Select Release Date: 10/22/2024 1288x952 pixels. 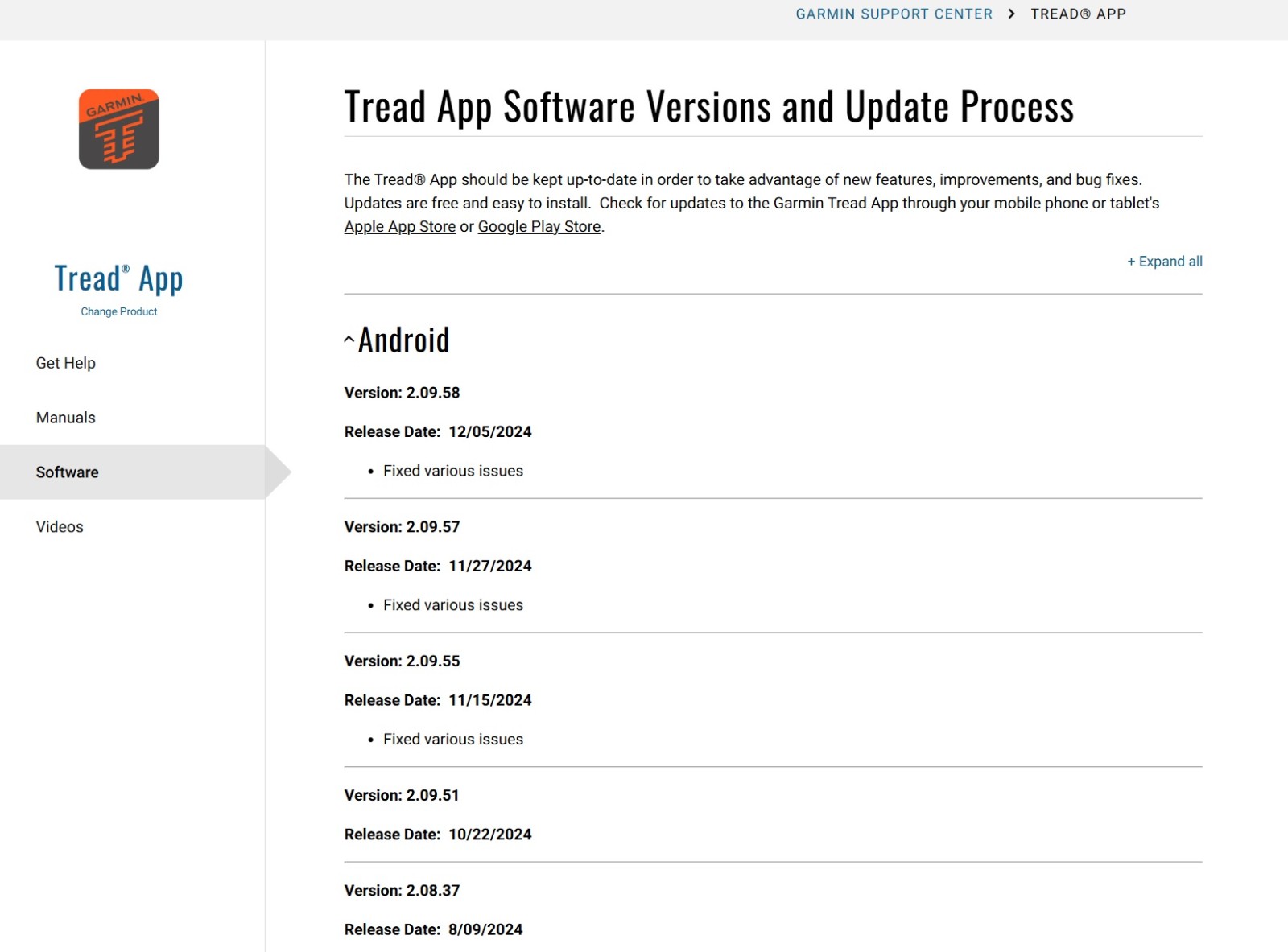[x=438, y=835]
